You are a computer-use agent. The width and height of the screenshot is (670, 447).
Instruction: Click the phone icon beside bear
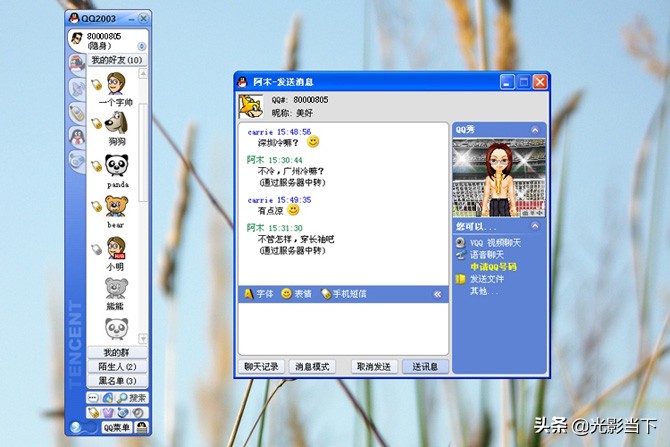pyautogui.click(x=97, y=206)
